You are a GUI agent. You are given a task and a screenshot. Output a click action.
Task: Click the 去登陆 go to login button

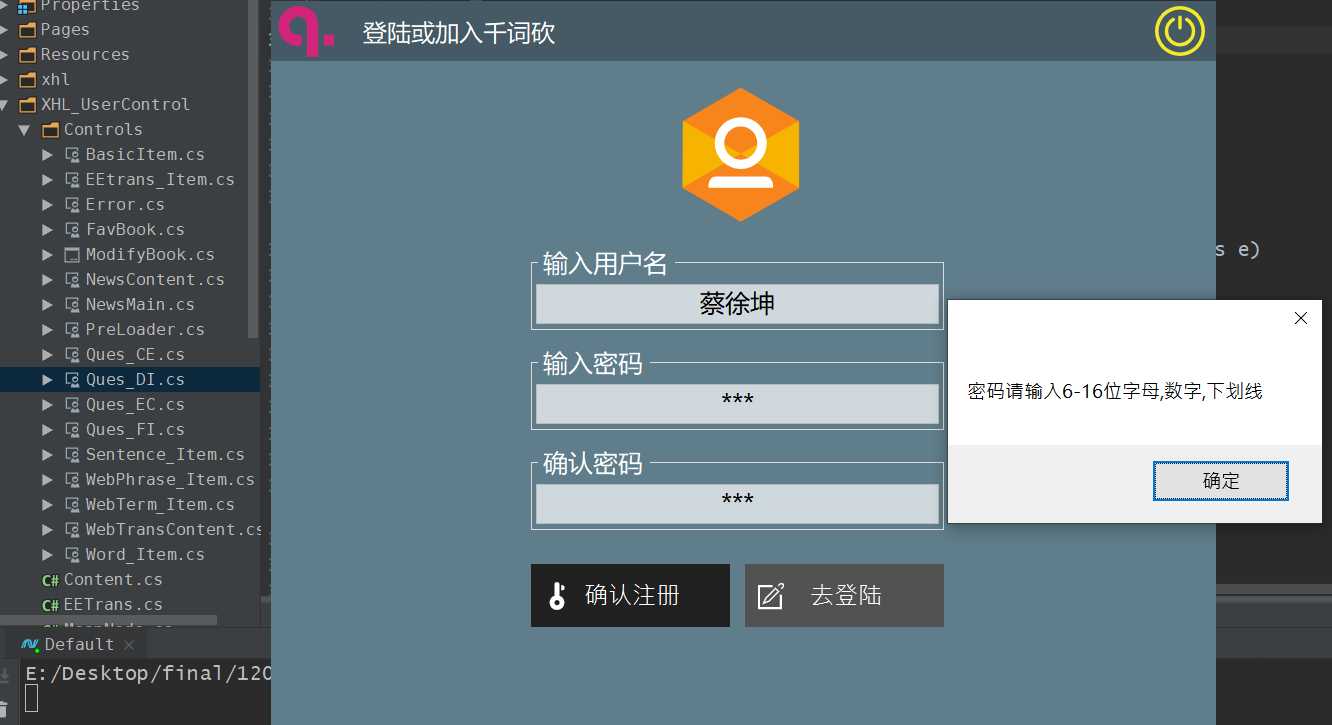click(x=844, y=596)
